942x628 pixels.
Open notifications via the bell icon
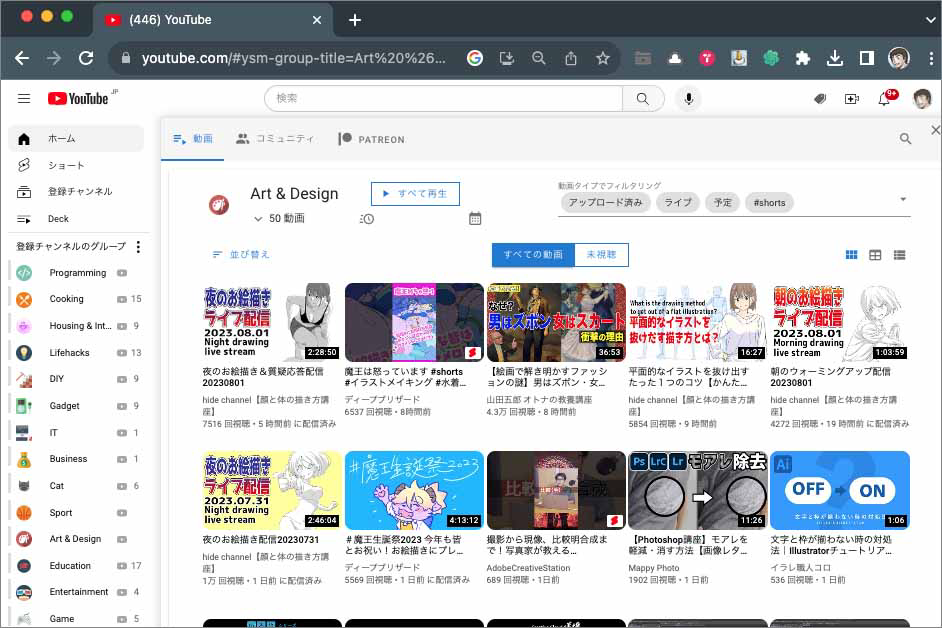pyautogui.click(x=884, y=98)
